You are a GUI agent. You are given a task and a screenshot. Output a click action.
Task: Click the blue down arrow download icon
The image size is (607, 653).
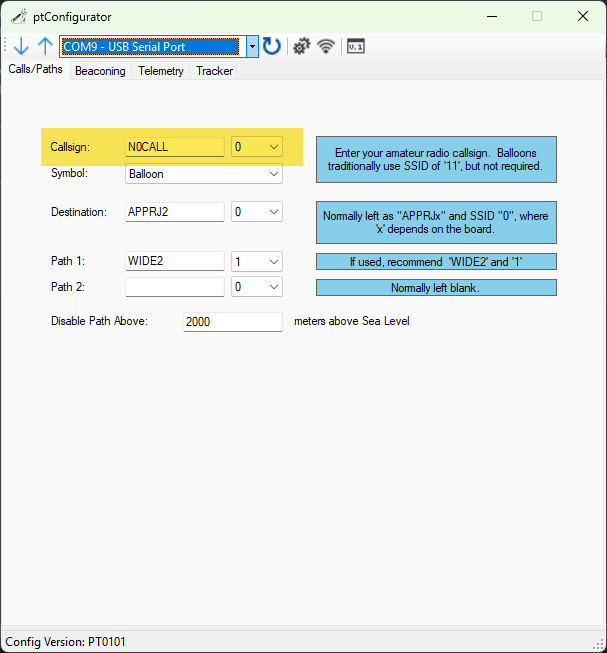click(21, 46)
